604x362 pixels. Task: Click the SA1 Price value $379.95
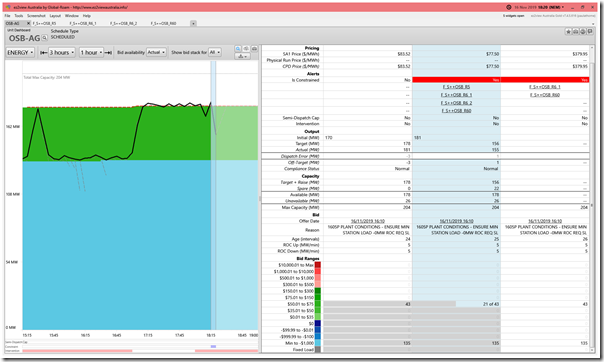click(x=580, y=54)
